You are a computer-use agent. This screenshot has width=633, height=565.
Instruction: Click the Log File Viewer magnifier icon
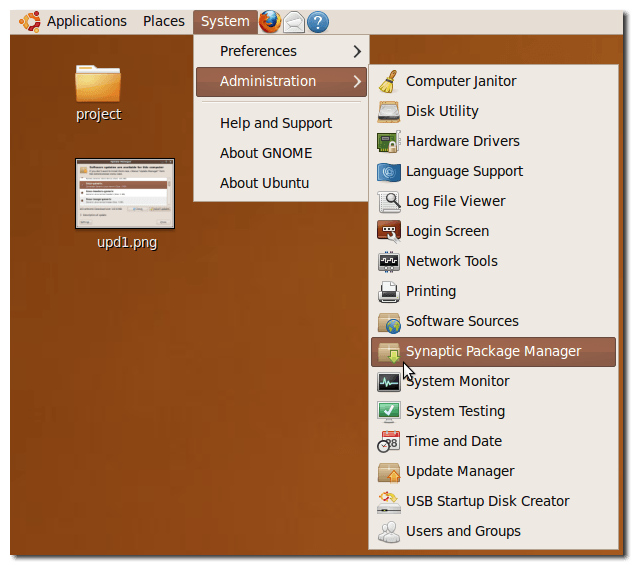click(389, 202)
